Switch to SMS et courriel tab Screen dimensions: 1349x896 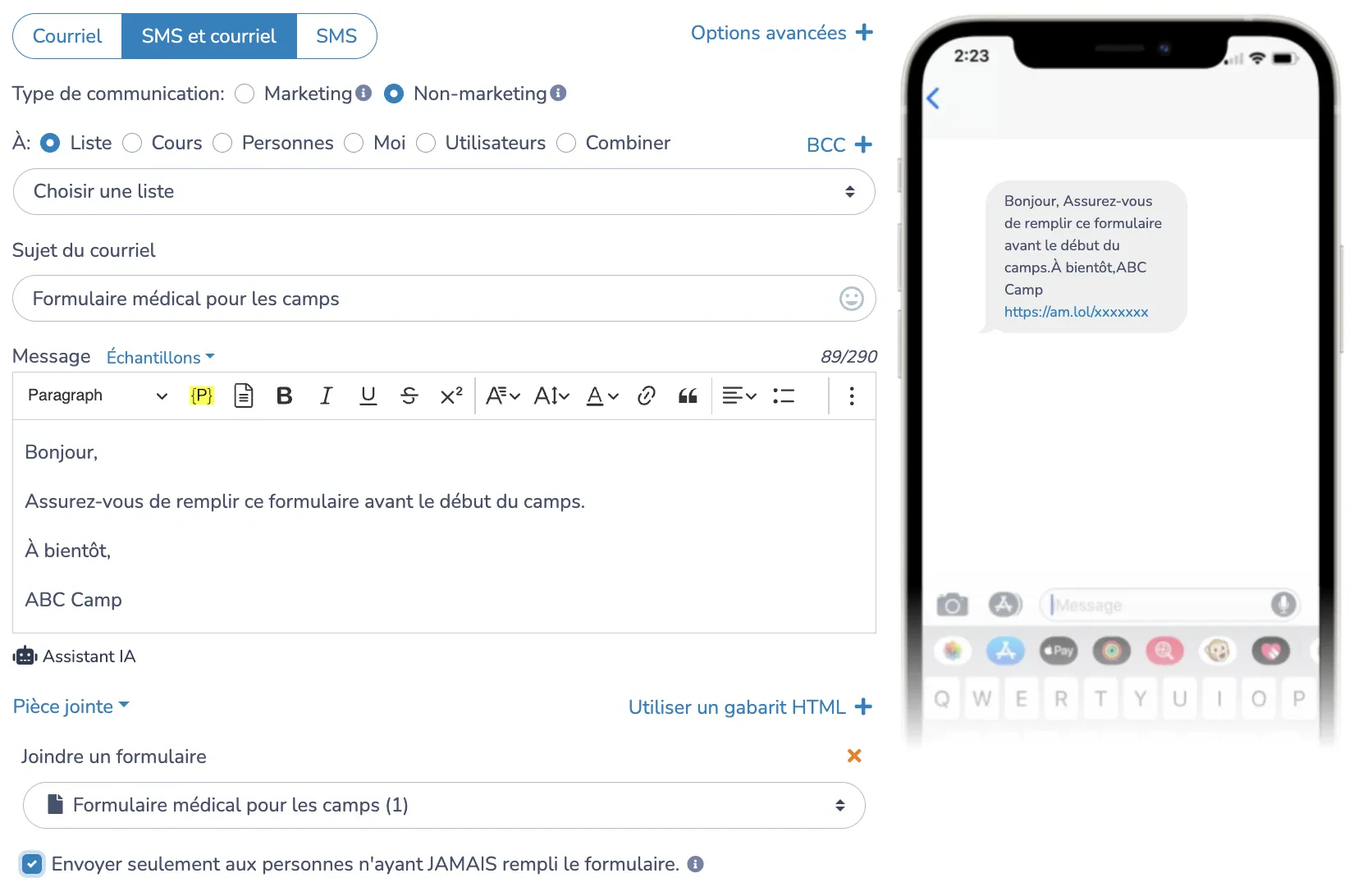[x=209, y=36]
